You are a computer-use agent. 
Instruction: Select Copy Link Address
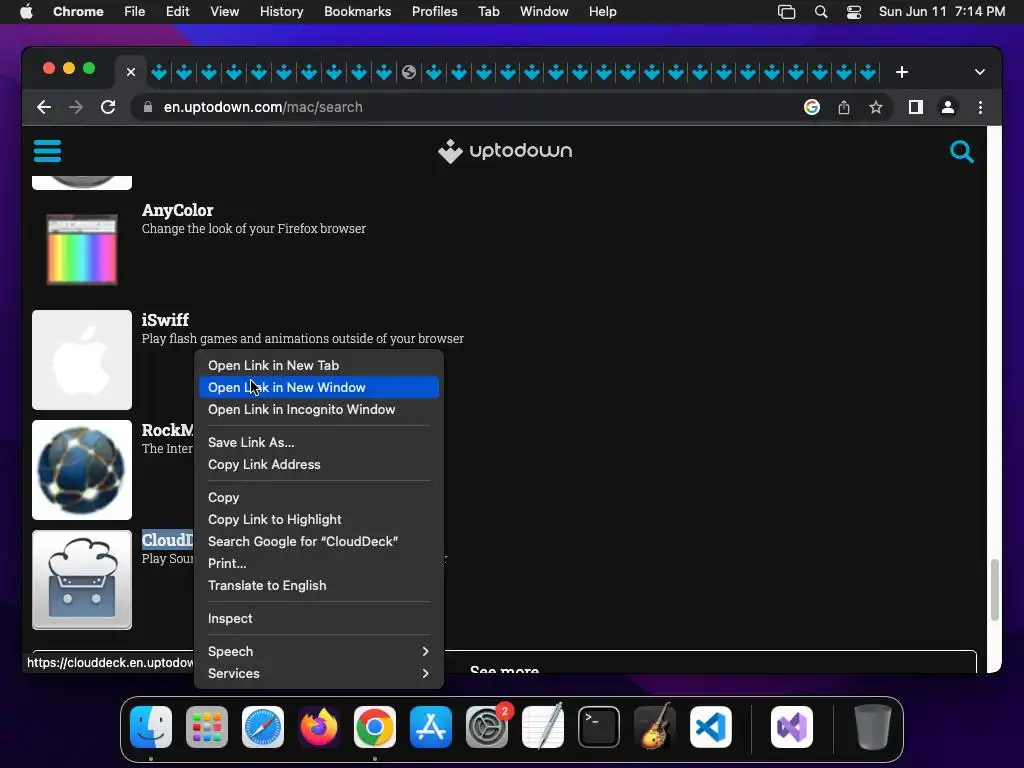tap(319, 464)
